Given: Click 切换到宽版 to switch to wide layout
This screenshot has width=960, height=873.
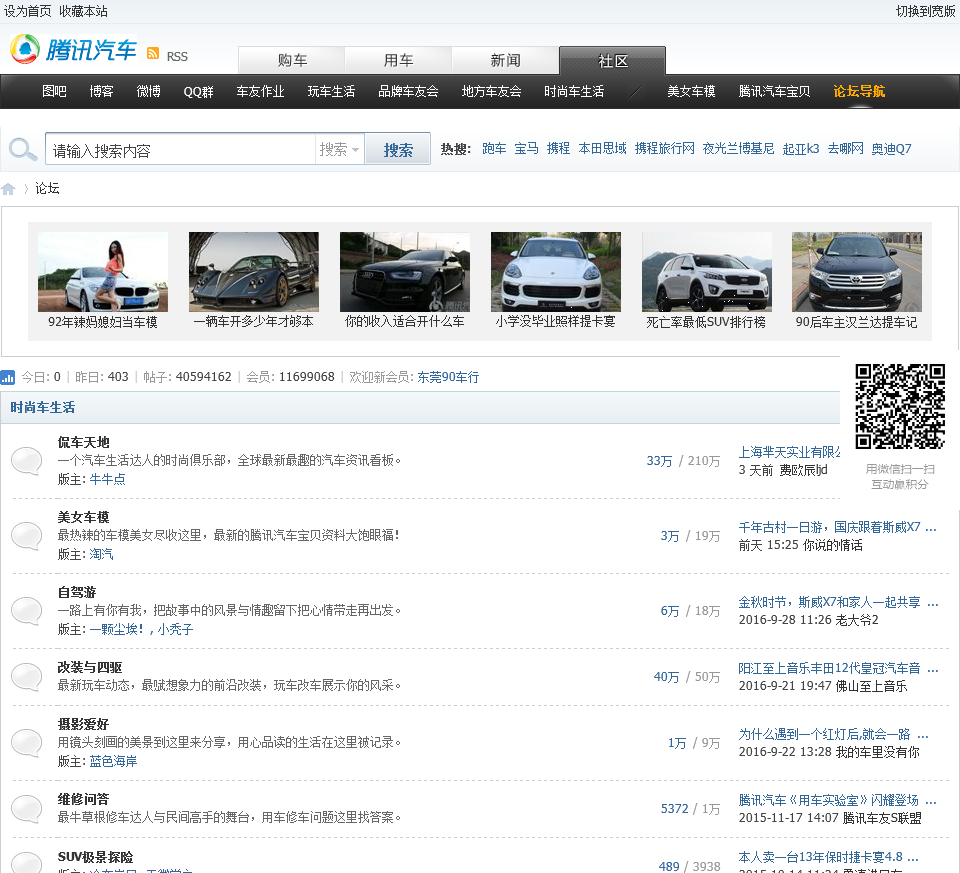Looking at the screenshot, I should pyautogui.click(x=925, y=11).
